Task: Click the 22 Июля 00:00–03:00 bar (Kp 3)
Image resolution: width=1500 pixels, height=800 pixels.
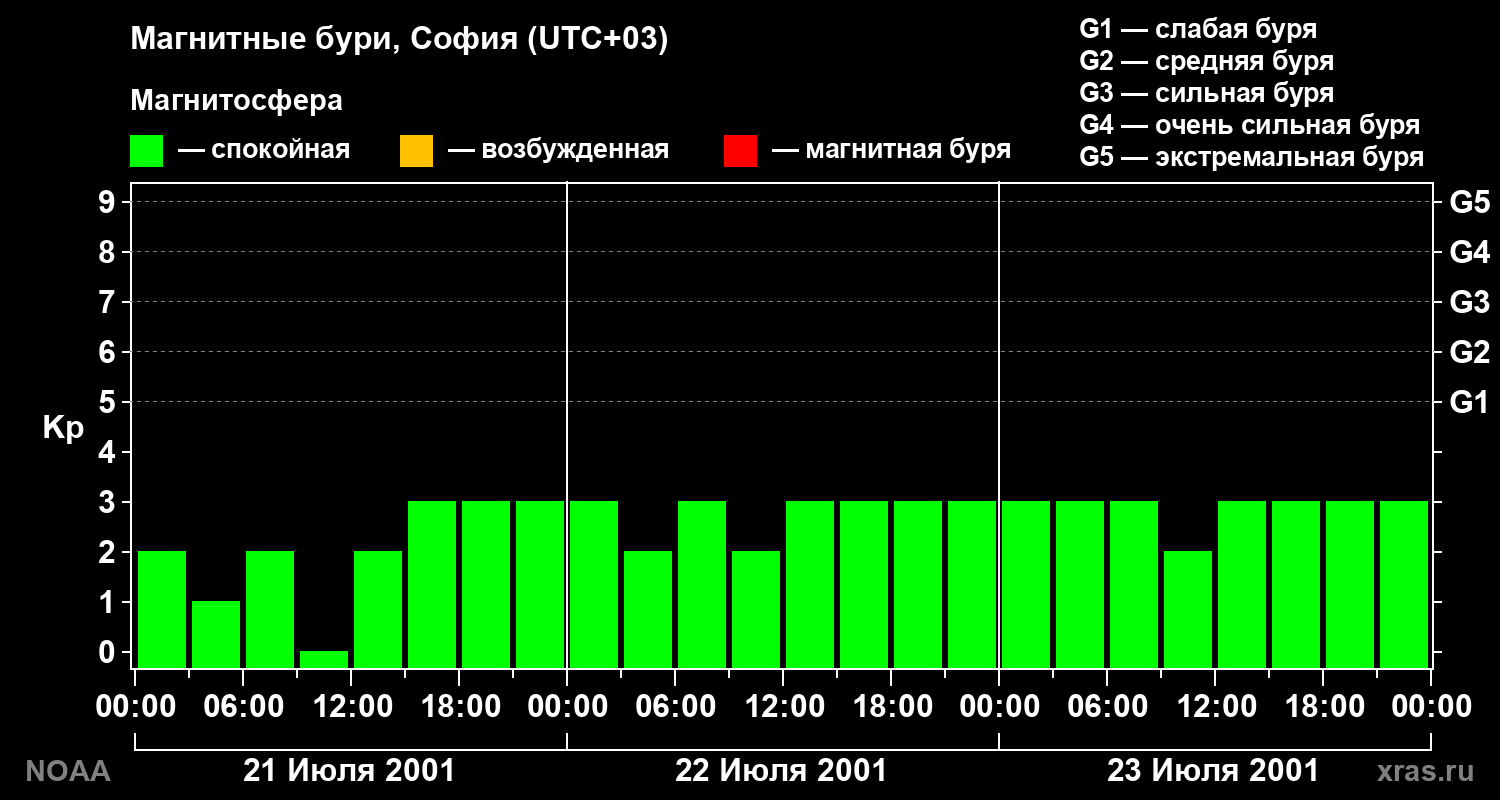Action: 594,584
